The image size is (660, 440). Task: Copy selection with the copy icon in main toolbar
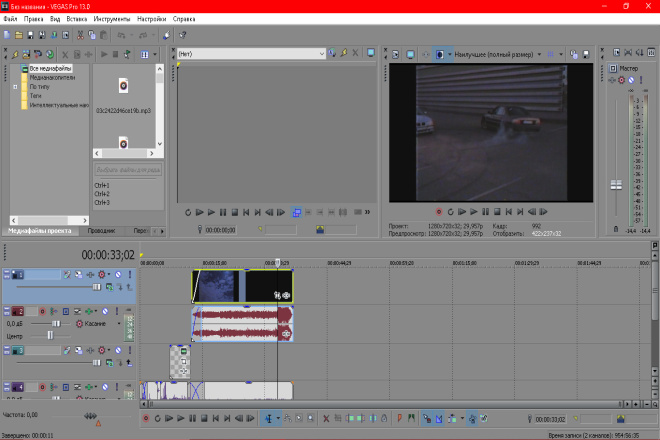[92, 35]
